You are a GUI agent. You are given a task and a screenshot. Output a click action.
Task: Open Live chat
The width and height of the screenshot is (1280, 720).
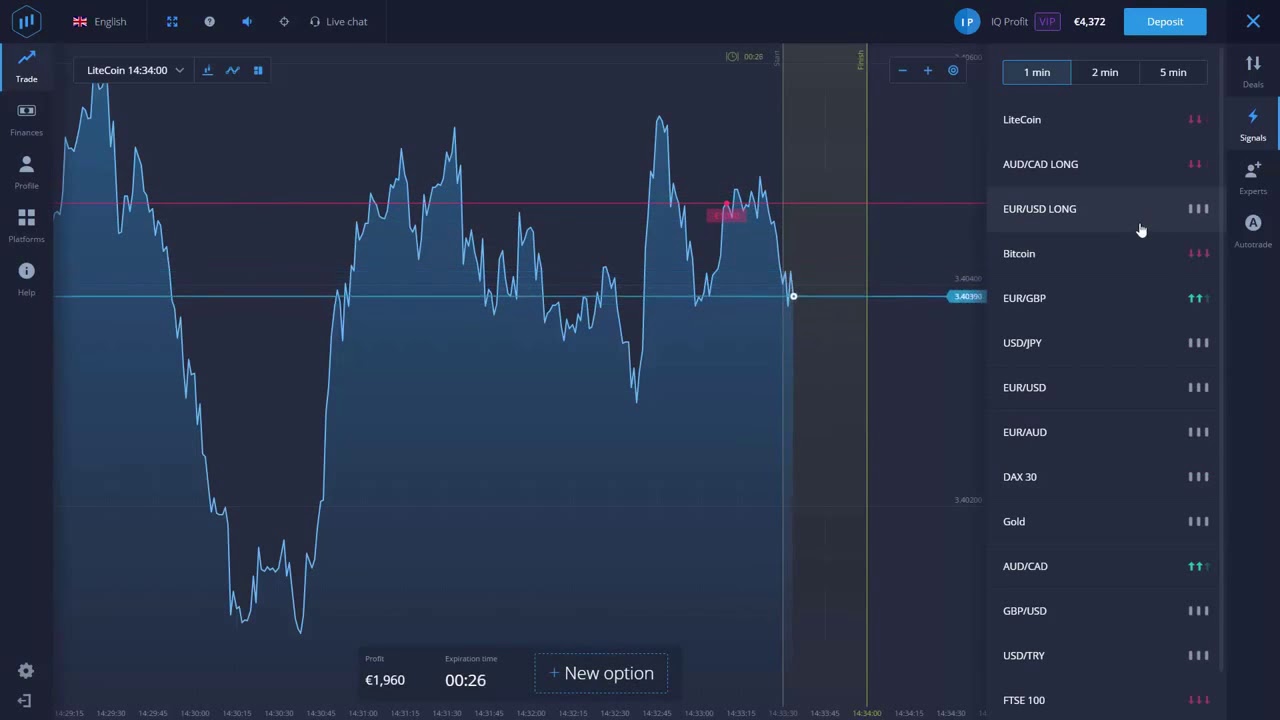[338, 21]
